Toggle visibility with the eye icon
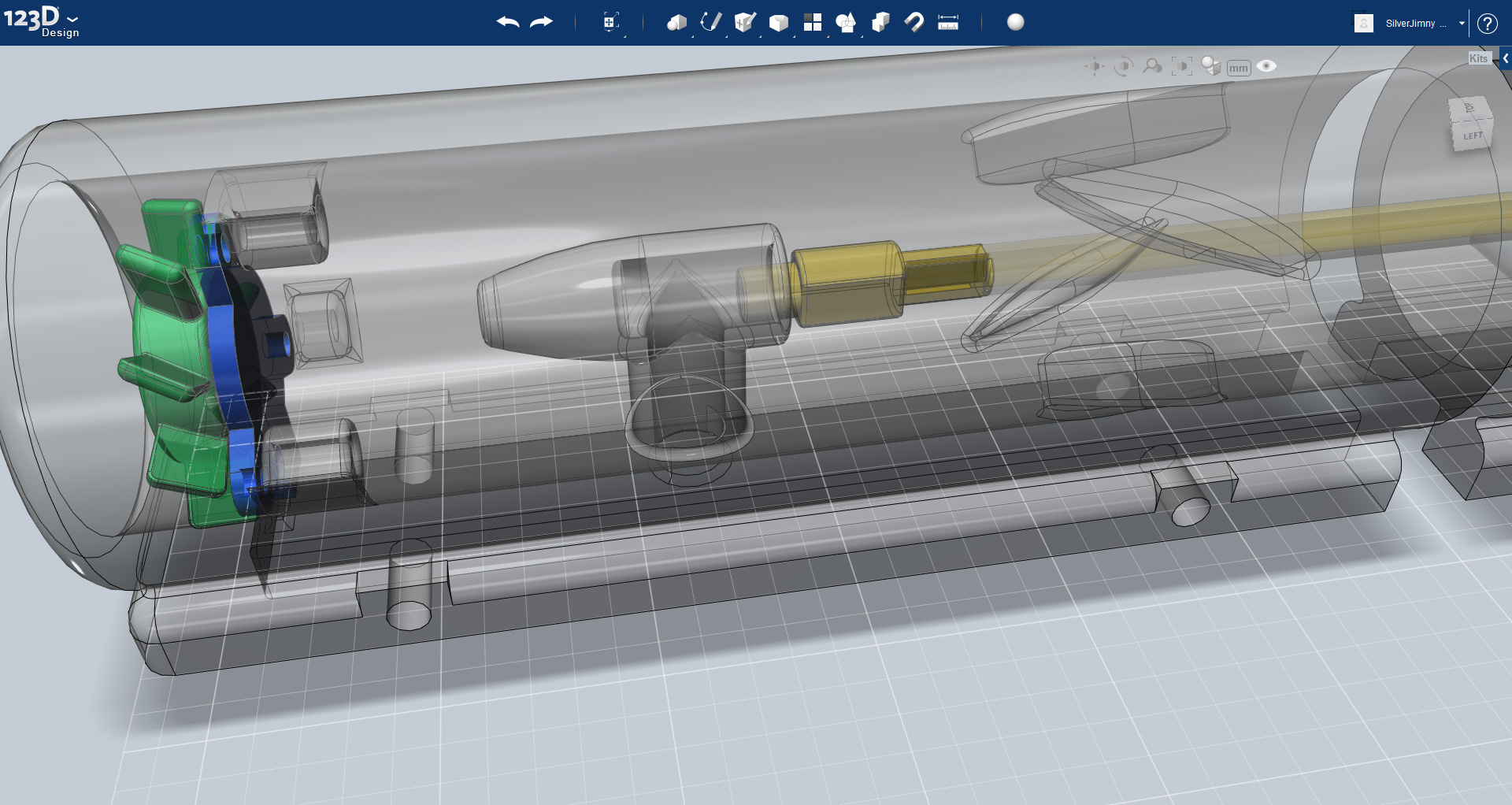 (1266, 66)
